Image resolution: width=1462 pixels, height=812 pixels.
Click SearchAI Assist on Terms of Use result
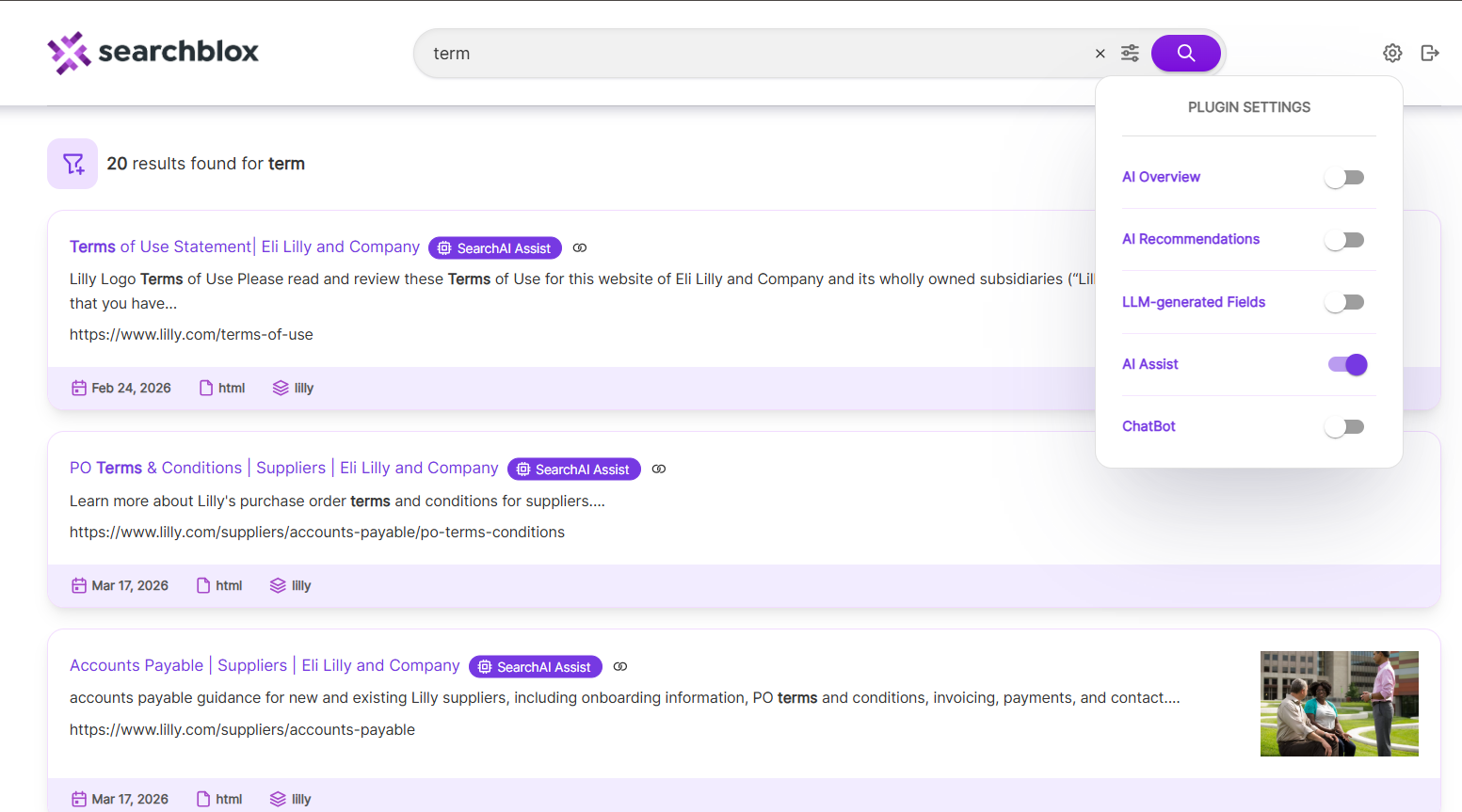pos(495,248)
